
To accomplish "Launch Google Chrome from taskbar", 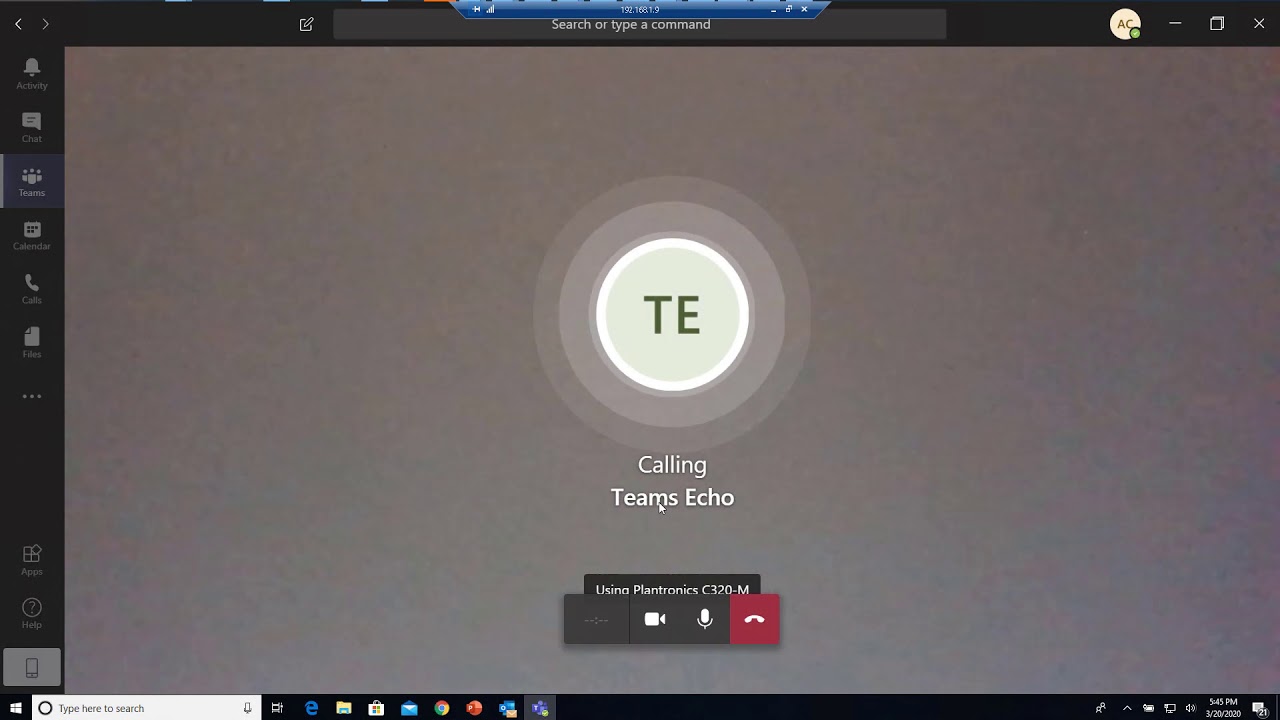I will tap(442, 708).
